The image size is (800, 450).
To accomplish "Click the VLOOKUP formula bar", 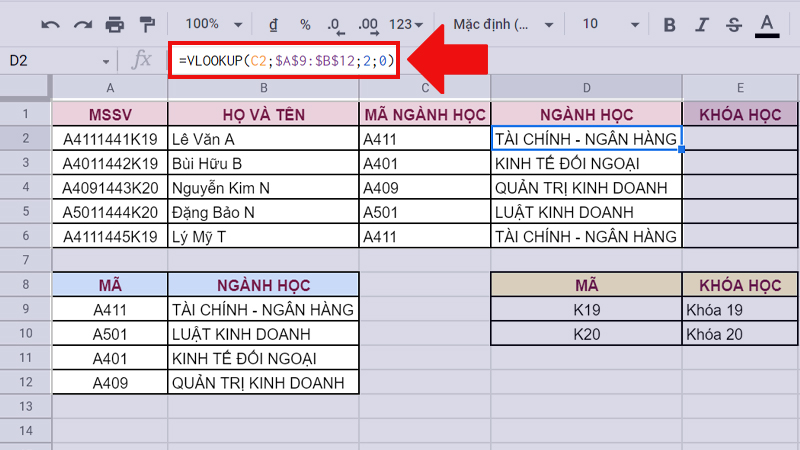I will point(287,61).
